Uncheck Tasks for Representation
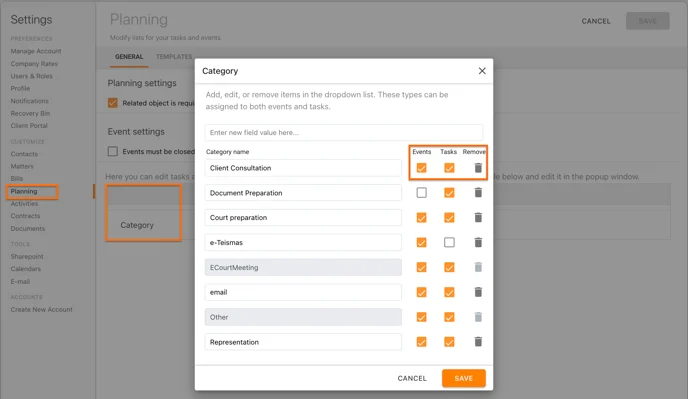This screenshot has height=399, width=688. [x=449, y=341]
